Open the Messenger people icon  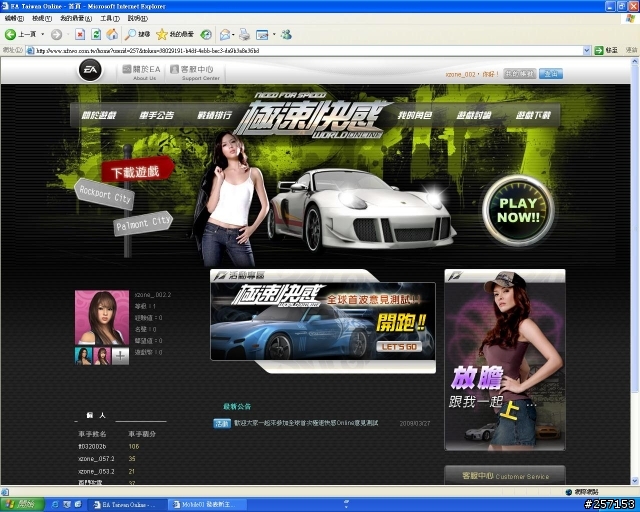(x=287, y=35)
